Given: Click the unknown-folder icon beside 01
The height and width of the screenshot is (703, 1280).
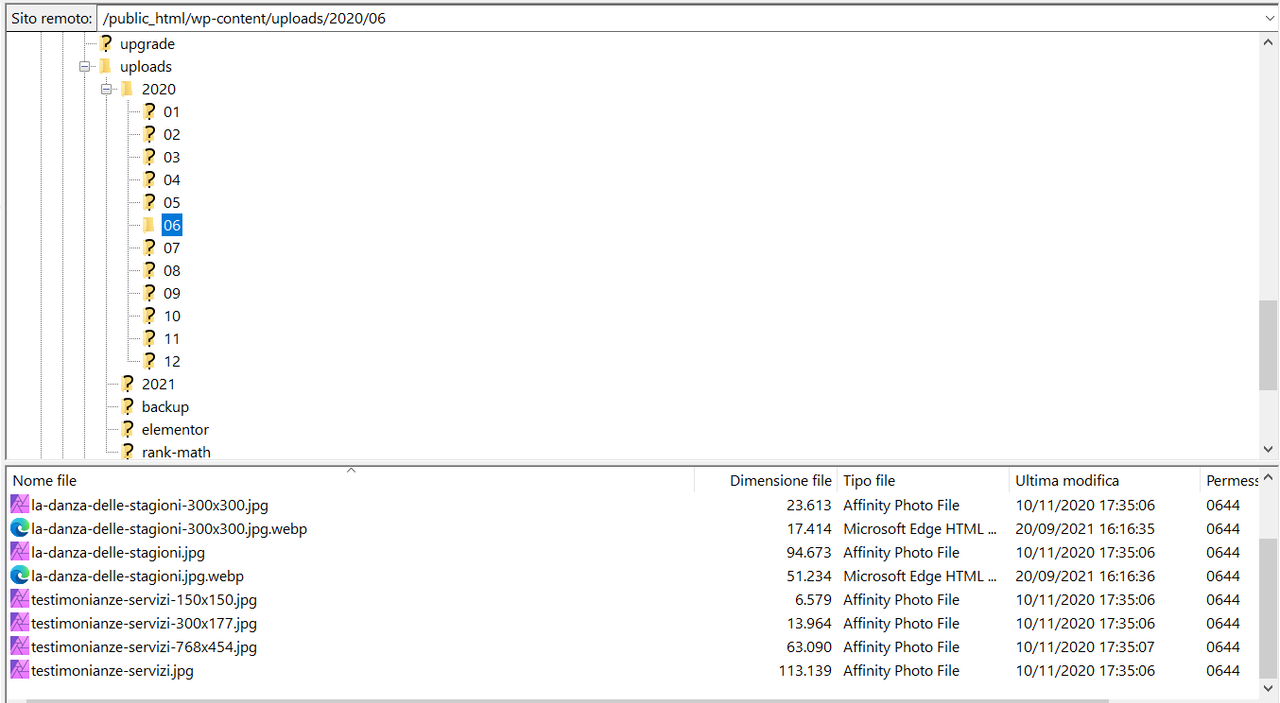Looking at the screenshot, I should click(149, 112).
